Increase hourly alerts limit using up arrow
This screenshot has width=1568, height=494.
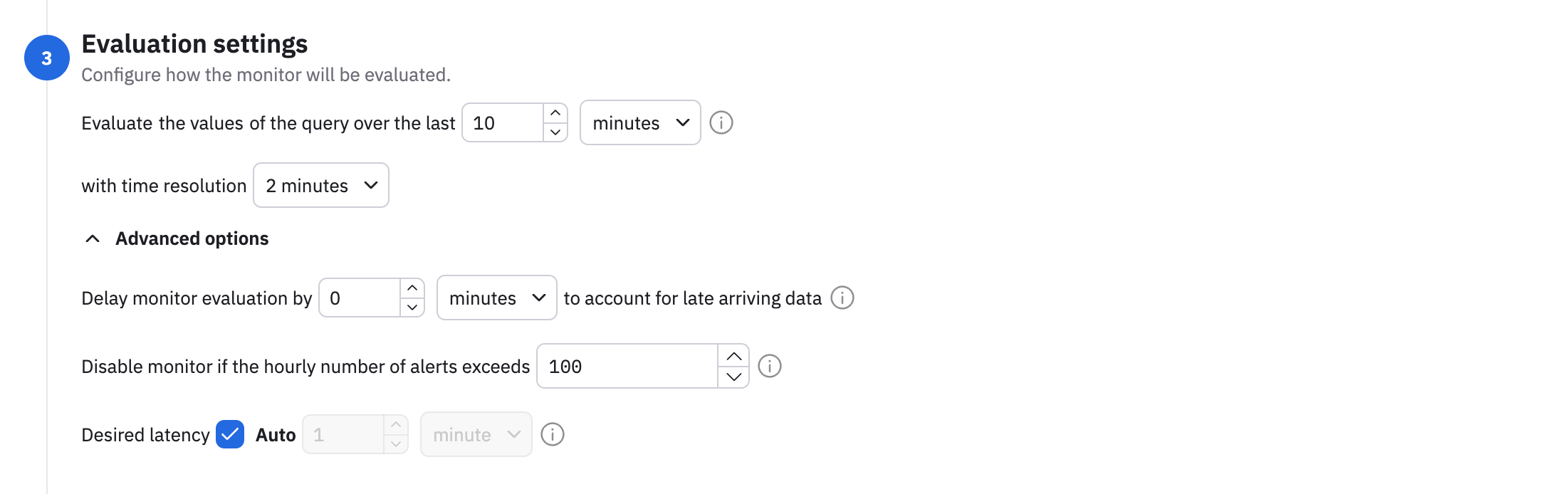point(733,356)
